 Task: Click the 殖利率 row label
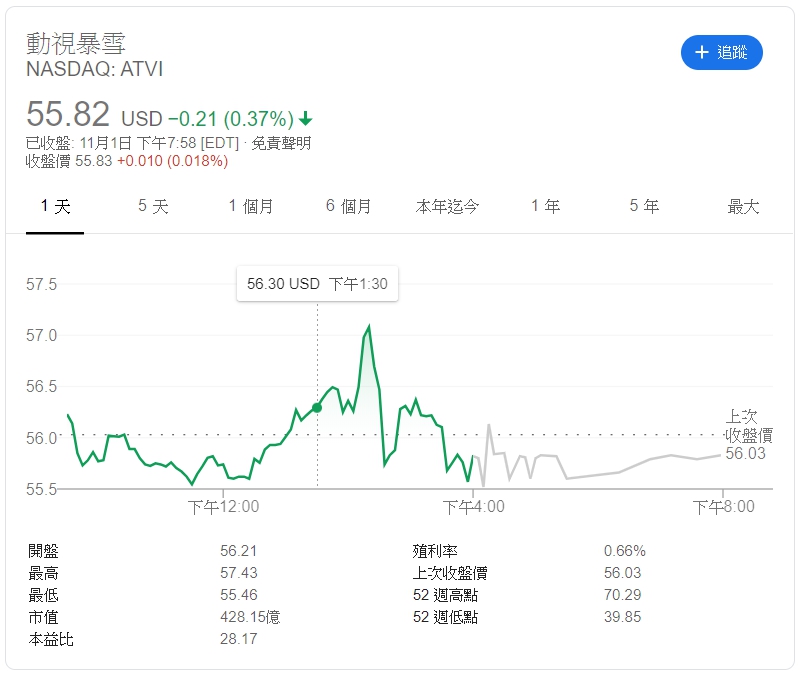coord(435,551)
